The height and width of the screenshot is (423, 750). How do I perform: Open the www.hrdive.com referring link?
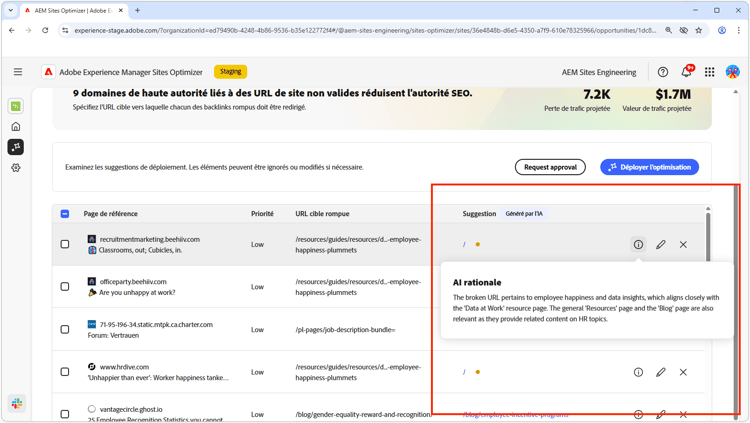(x=124, y=367)
